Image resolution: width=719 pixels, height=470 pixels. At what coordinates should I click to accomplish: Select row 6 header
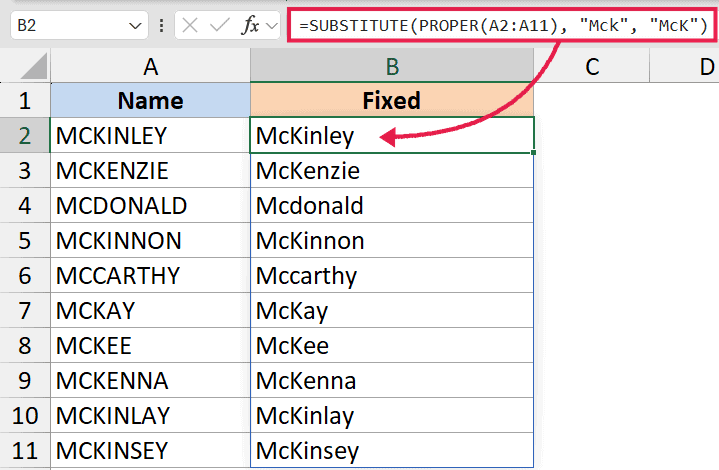click(x=25, y=275)
